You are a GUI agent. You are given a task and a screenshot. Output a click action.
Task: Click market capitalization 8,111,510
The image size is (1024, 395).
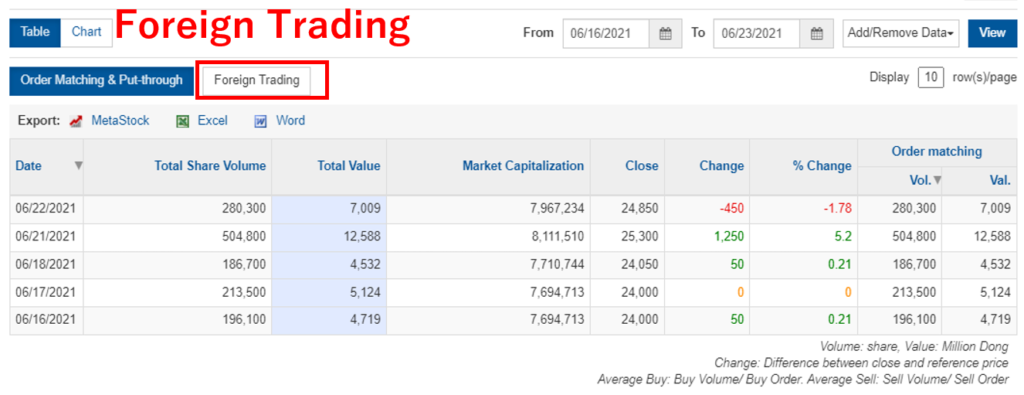[x=557, y=237]
